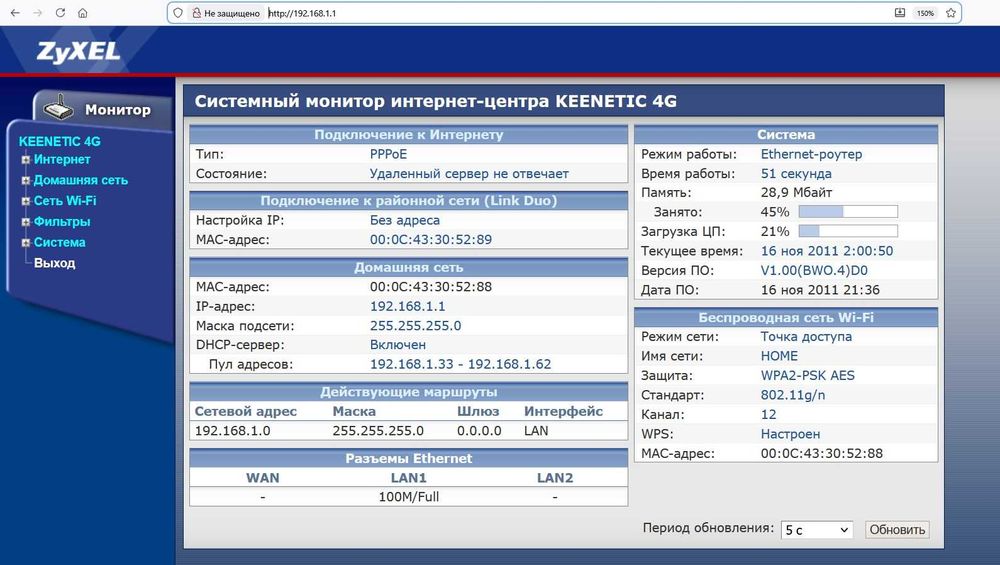The height and width of the screenshot is (565, 1000).
Task: Click gateway 0.0.0.0 in routes table
Action: 479,431
